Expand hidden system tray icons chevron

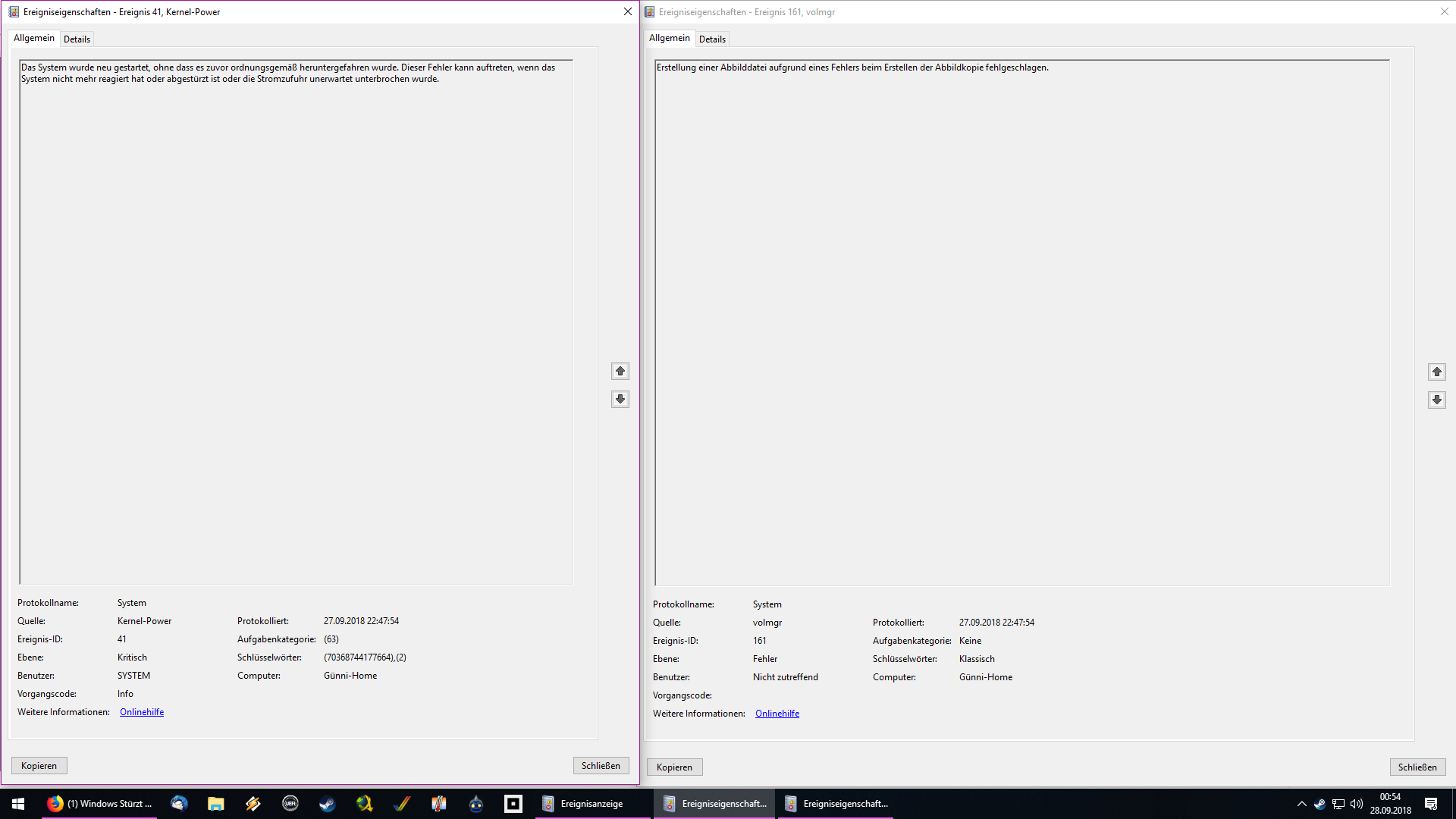tap(1302, 804)
